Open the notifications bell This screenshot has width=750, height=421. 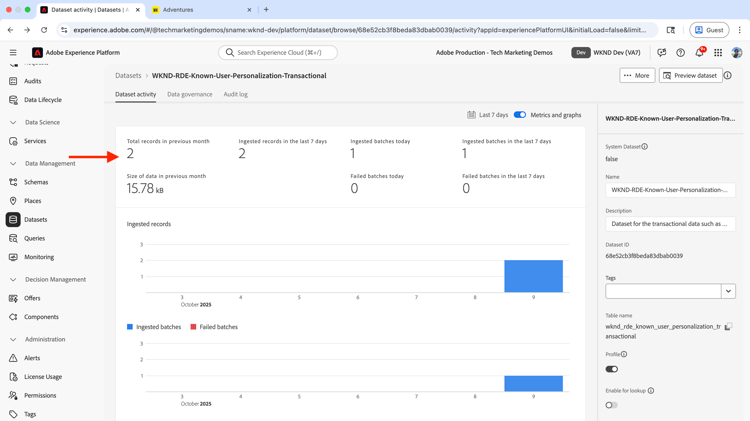[x=699, y=53]
